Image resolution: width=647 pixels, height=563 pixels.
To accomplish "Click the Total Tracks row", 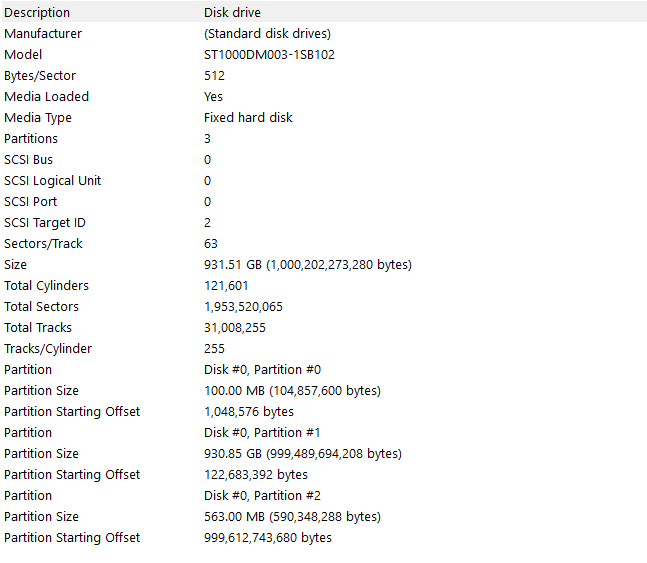I will click(x=38, y=327).
